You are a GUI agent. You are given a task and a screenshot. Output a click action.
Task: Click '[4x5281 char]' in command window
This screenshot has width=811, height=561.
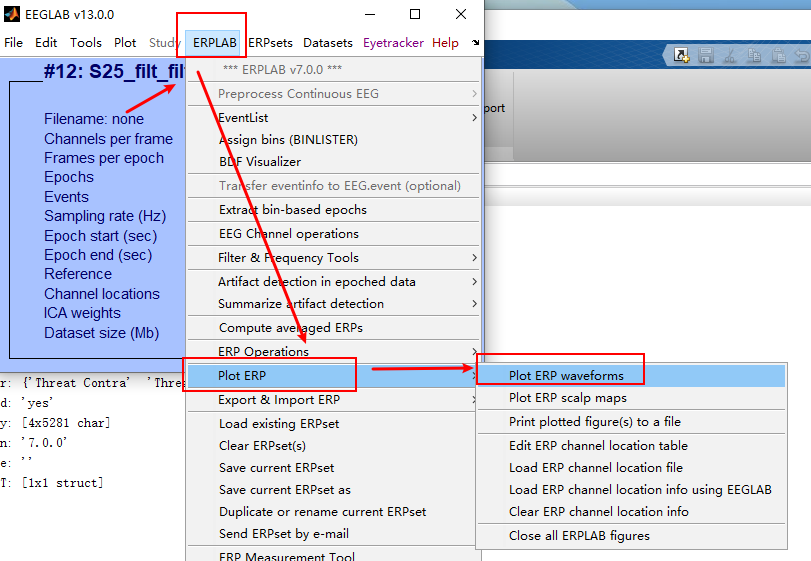pos(66,423)
